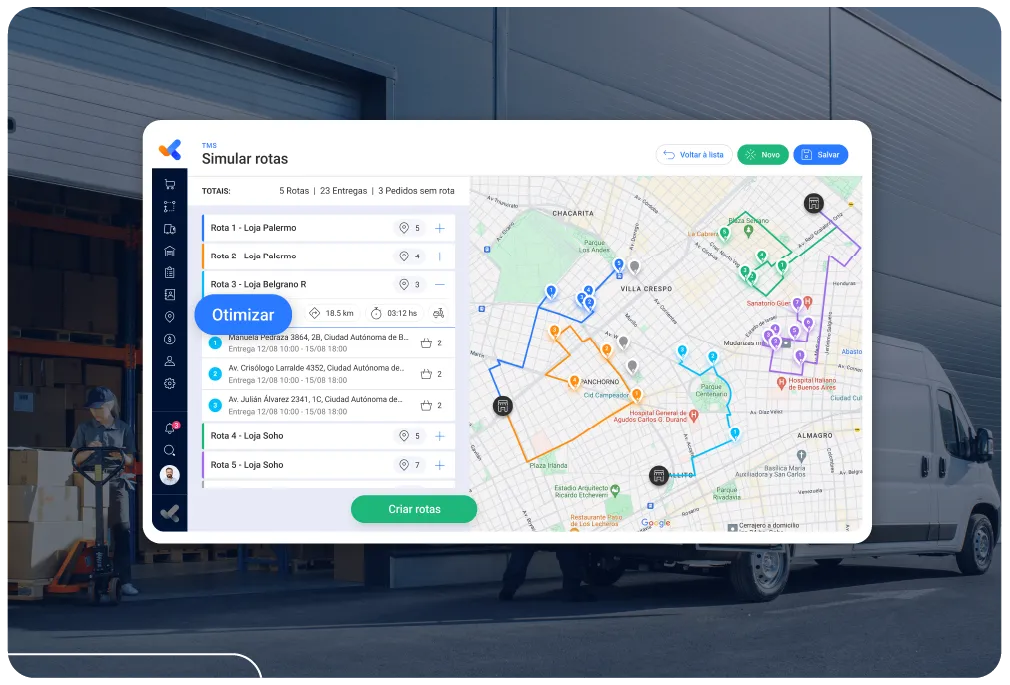Click the 03:12 hs duration badge
Screen dimensions: 1010x685
(395, 313)
